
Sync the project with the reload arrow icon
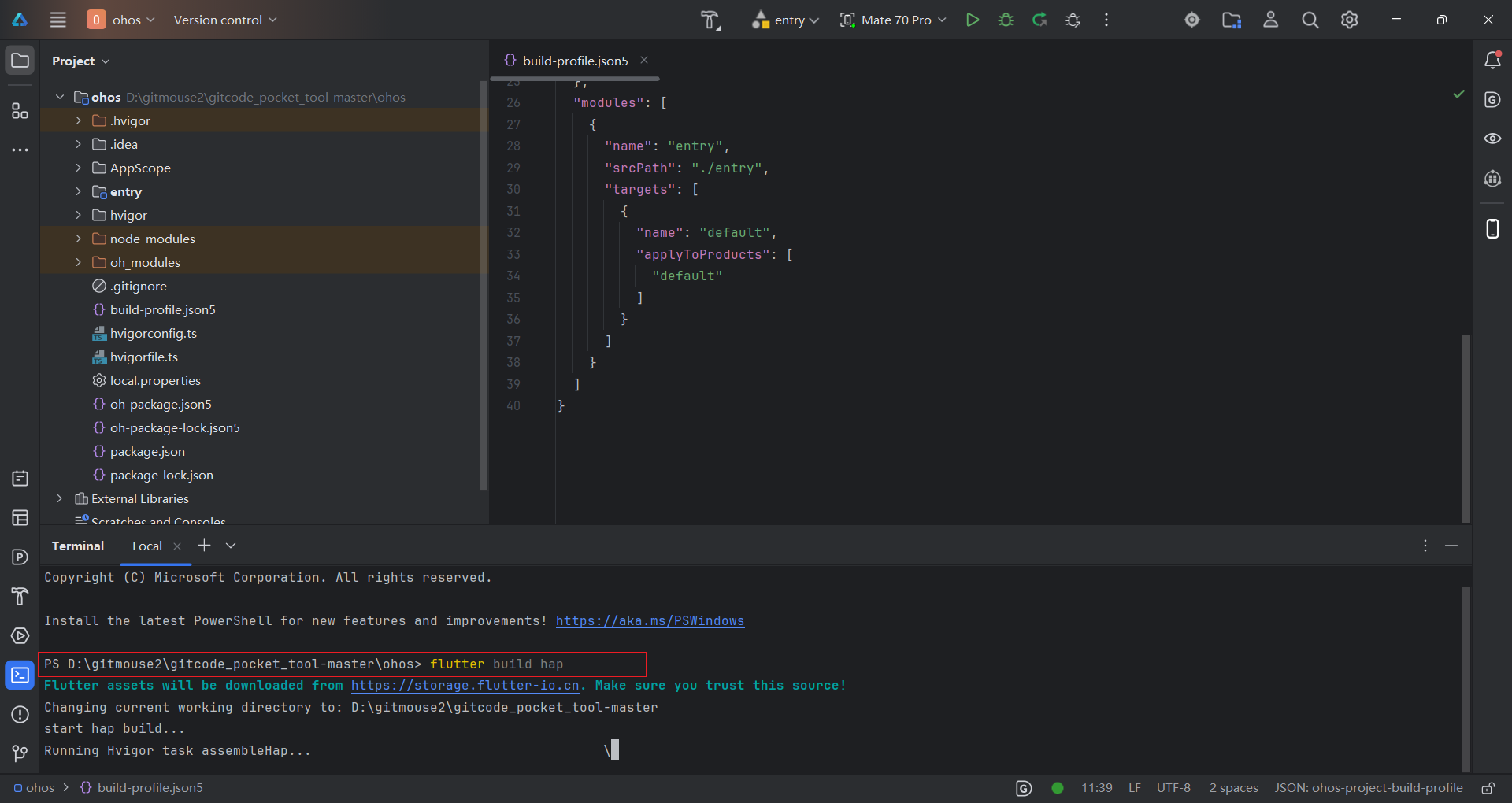[x=1039, y=20]
